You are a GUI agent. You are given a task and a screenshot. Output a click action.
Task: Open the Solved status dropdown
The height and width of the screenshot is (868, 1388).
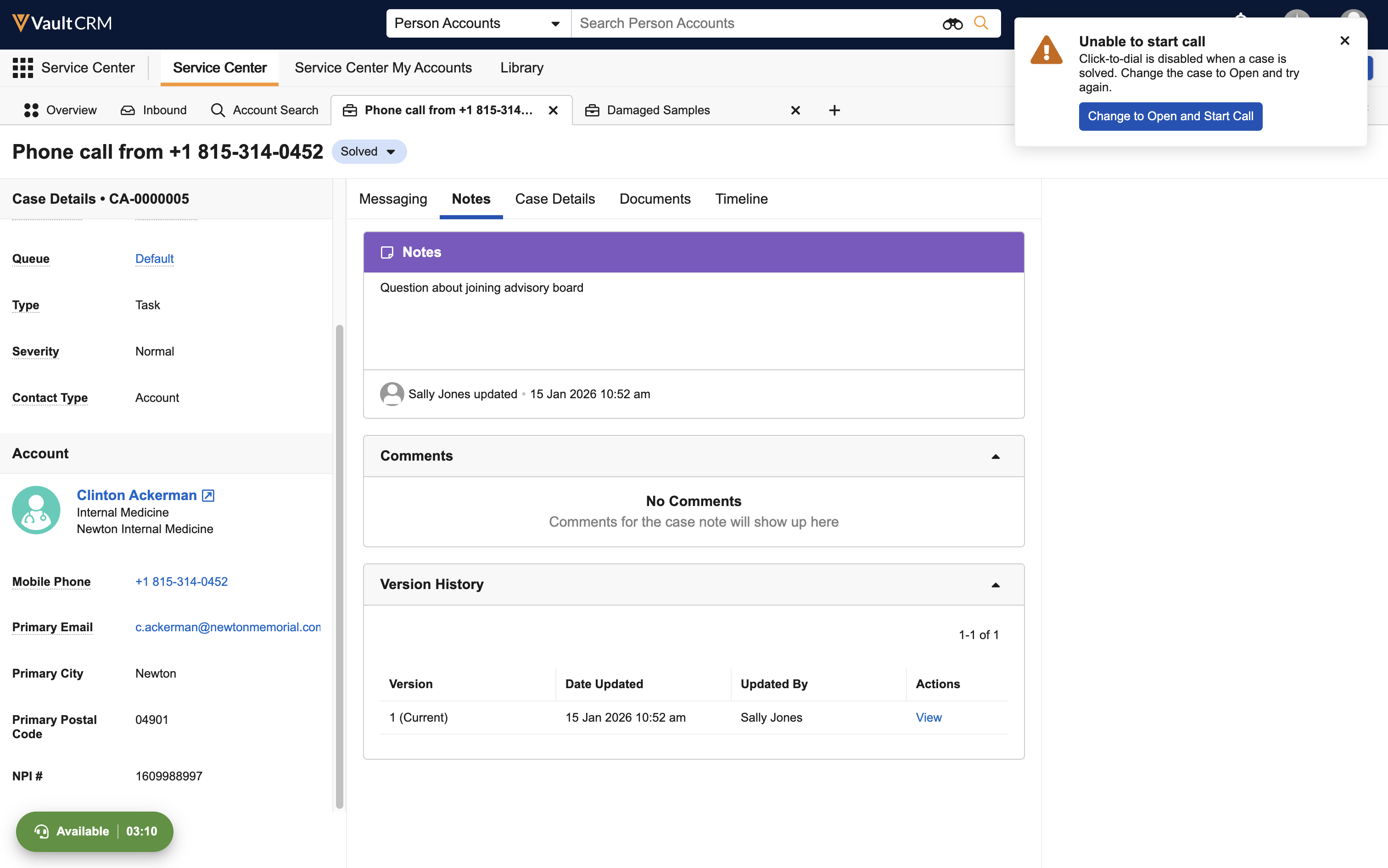369,151
